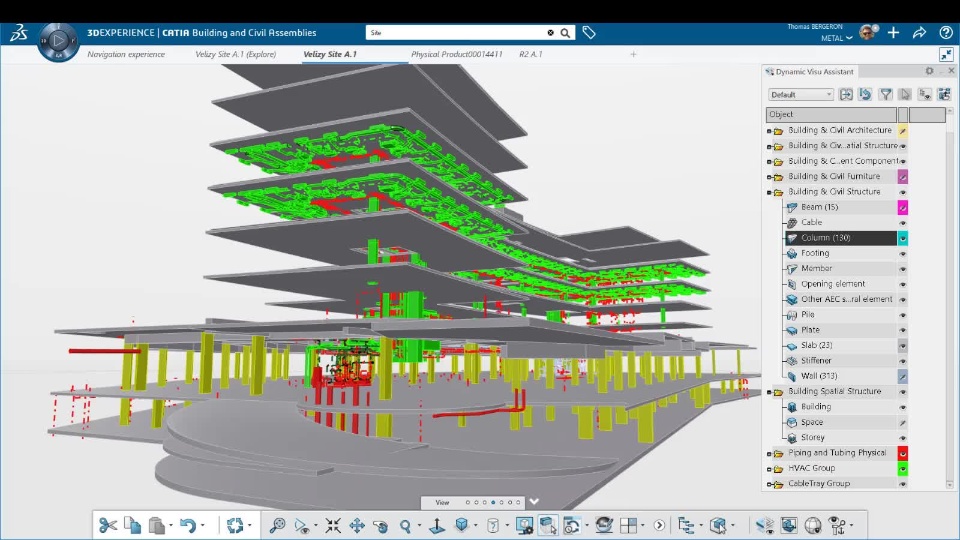The image size is (960, 540).
Task: Click the search magnifier icon
Action: (565, 33)
